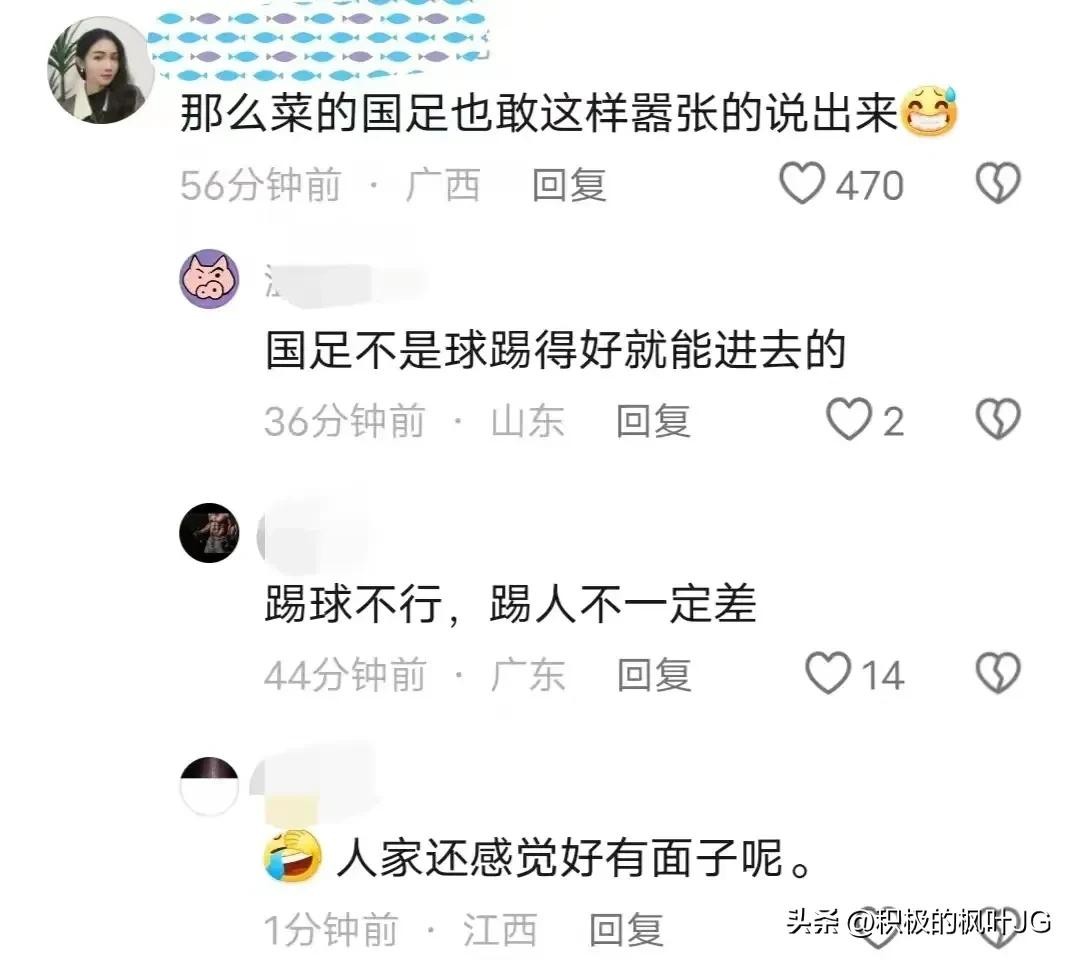The image size is (1076, 960).
Task: Select comment text 国足不是球踢得好就能进去的
Action: coord(555,350)
